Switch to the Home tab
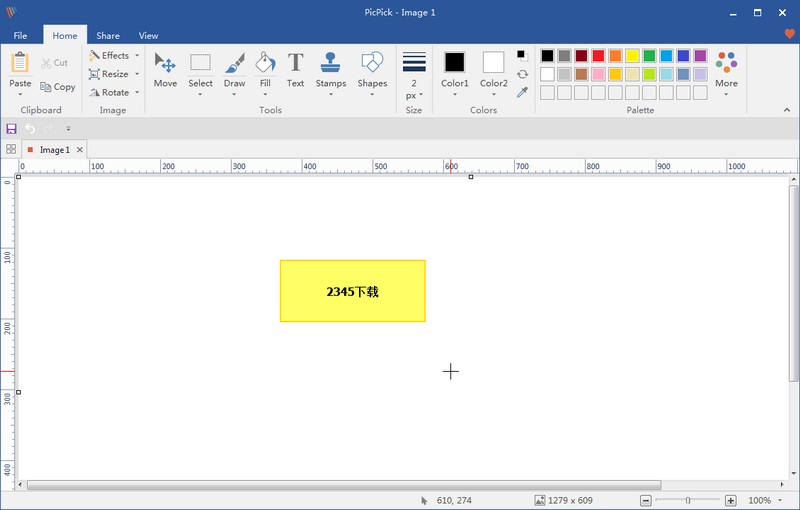800x510 pixels. coord(65,36)
